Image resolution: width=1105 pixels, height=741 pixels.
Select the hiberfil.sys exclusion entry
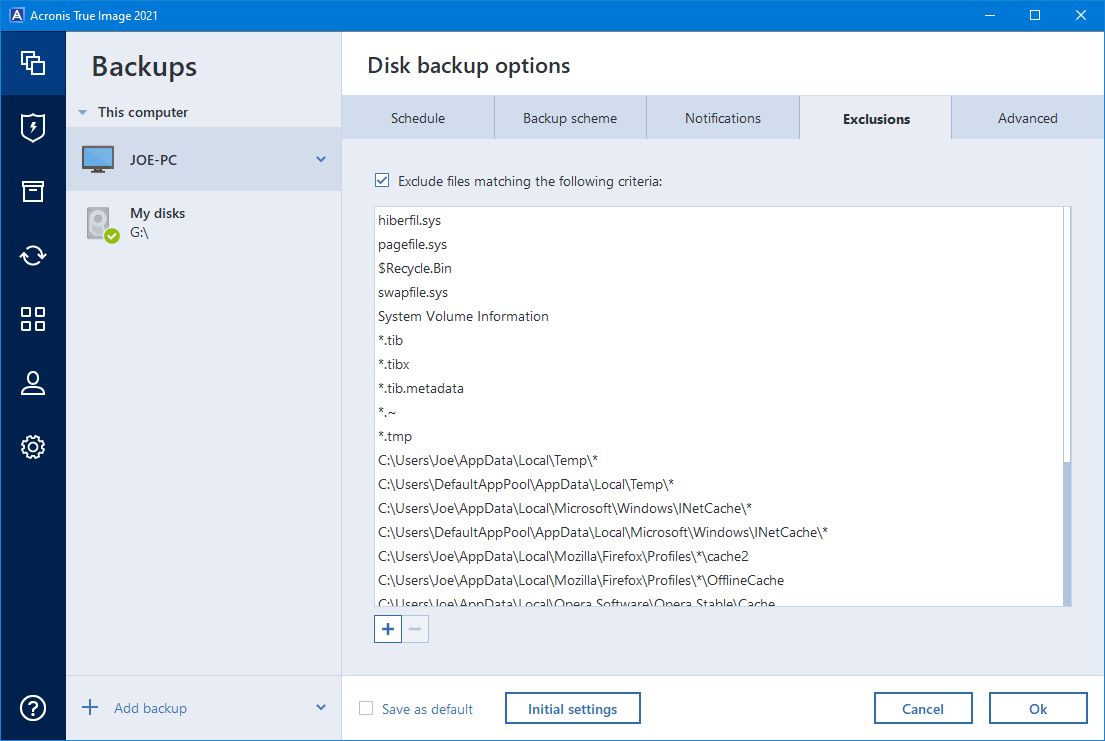719,220
